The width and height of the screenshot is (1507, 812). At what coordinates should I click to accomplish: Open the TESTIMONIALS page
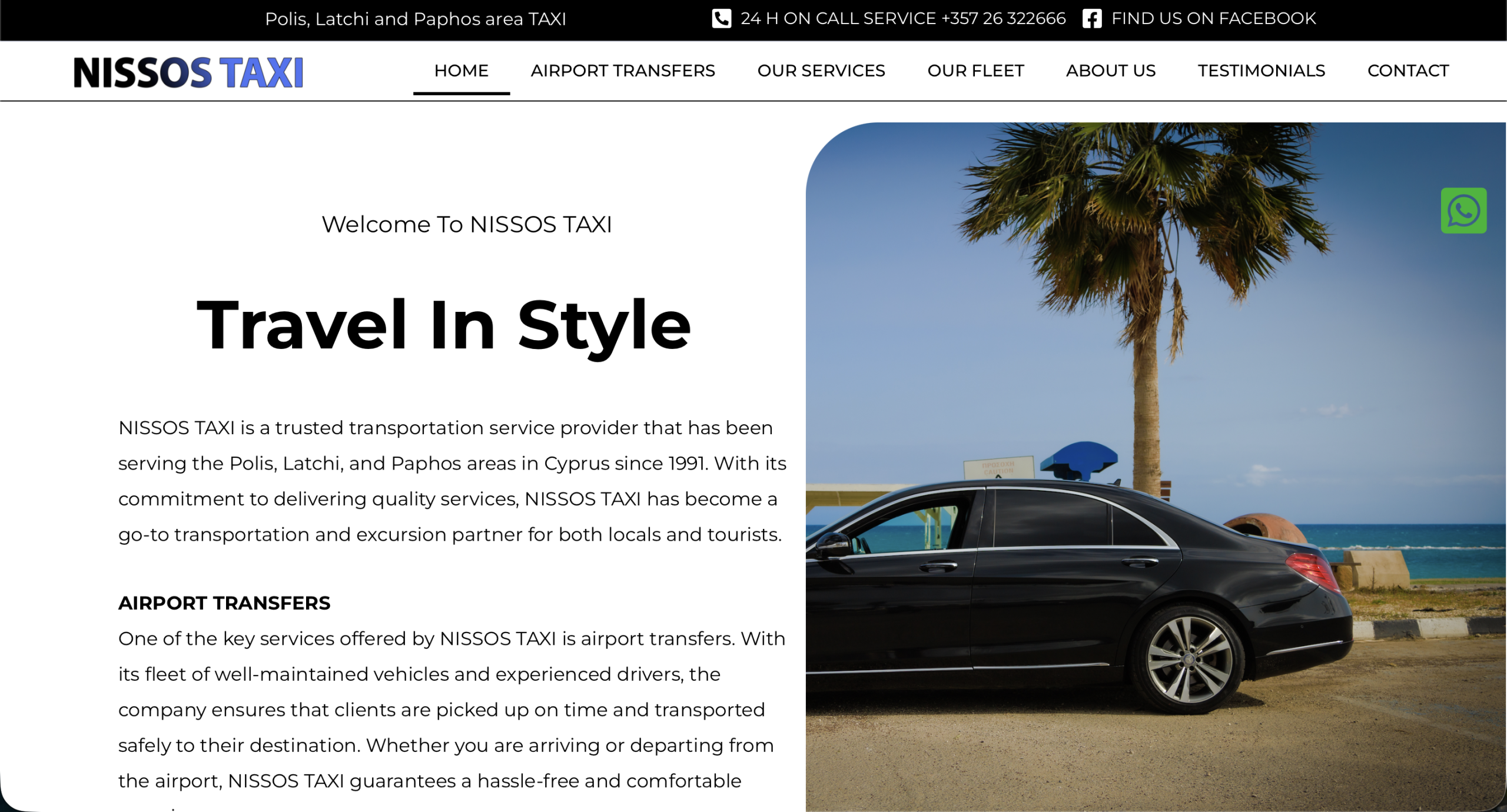tap(1261, 71)
